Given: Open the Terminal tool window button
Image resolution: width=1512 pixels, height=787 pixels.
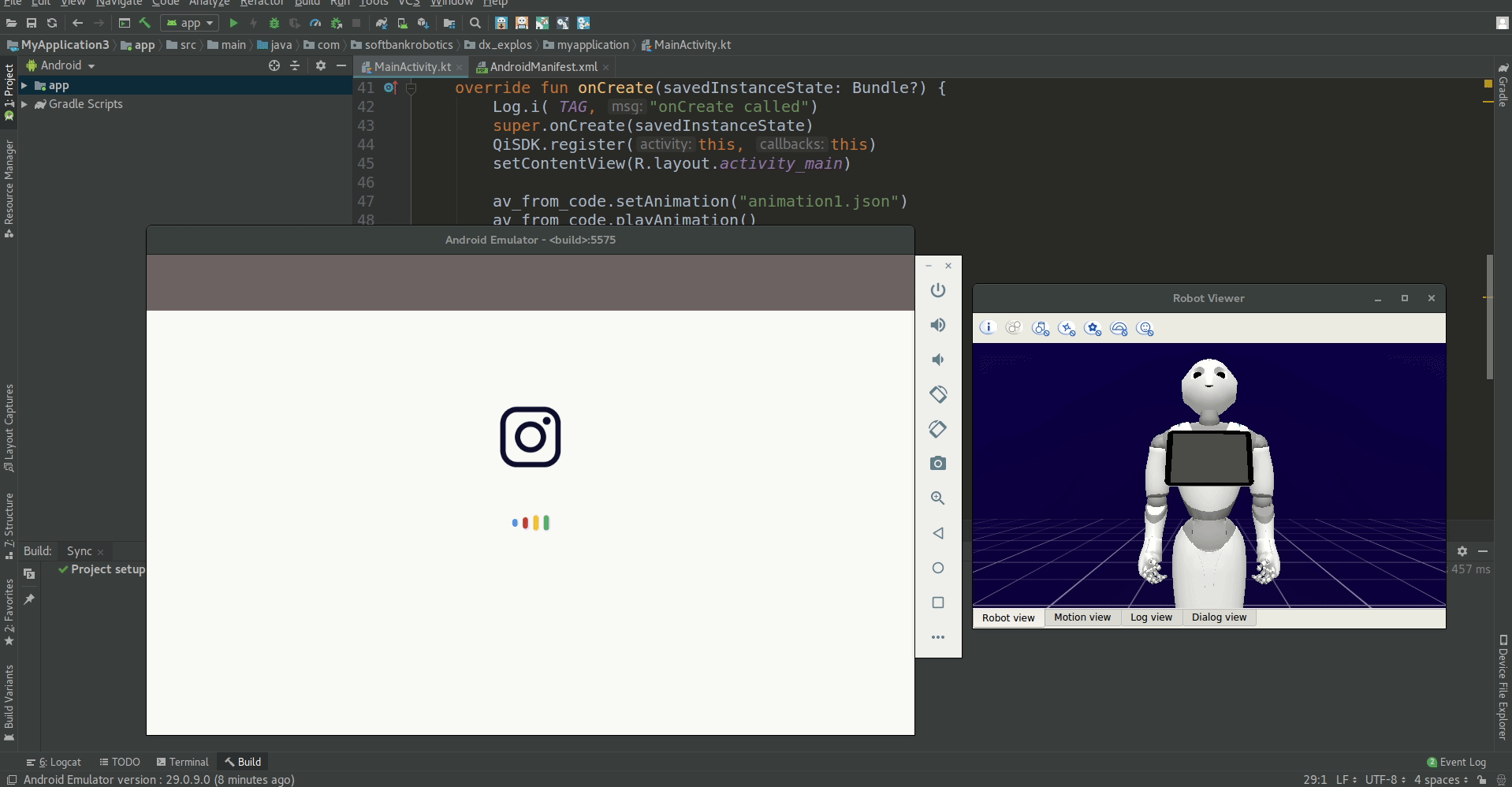Looking at the screenshot, I should (182, 762).
